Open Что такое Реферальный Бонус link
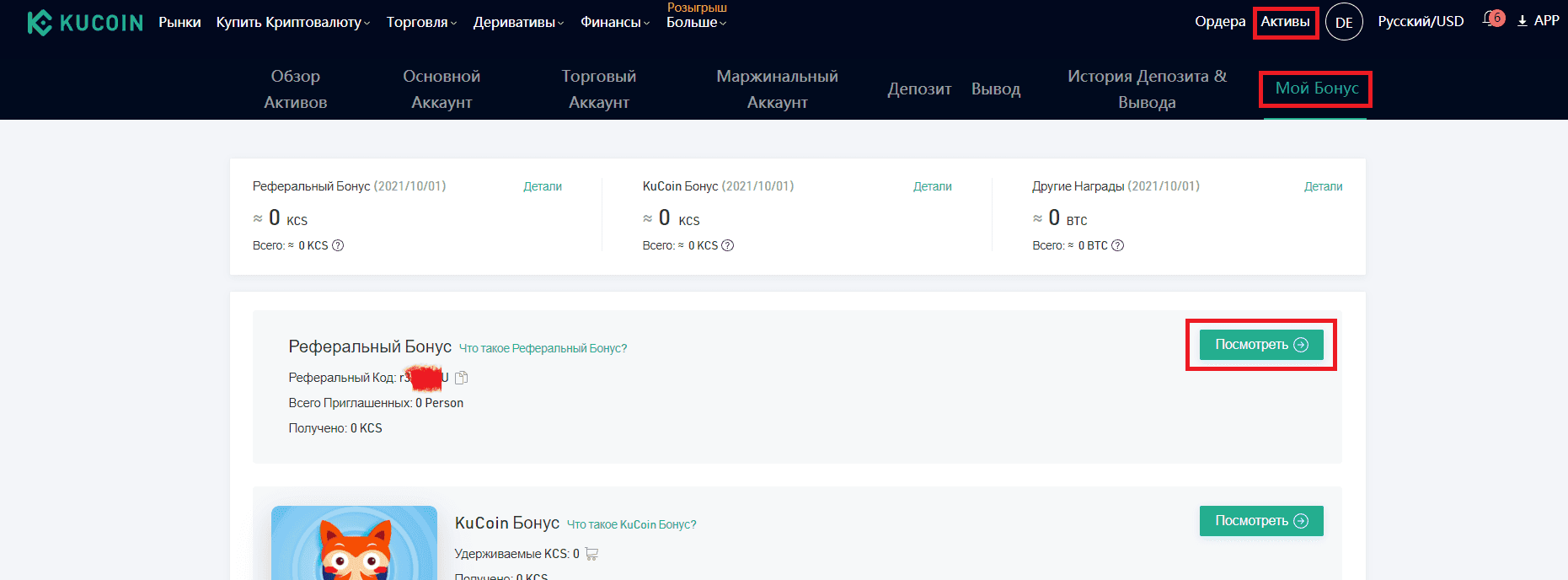Viewport: 1568px width, 580px height. coord(543,348)
